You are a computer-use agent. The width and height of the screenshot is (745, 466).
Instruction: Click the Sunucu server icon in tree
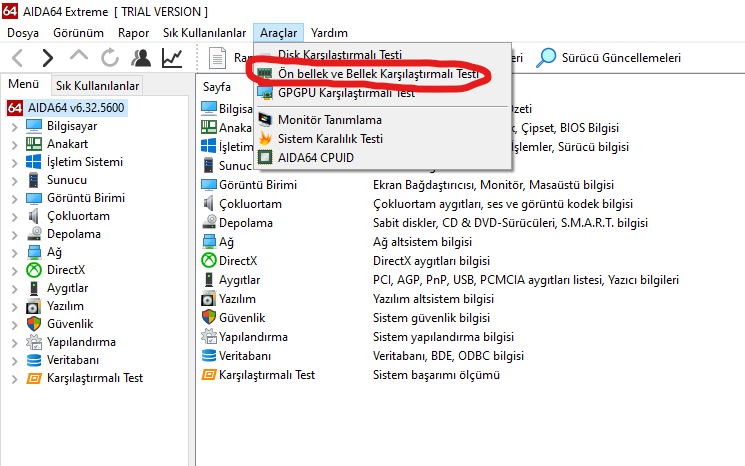34,180
